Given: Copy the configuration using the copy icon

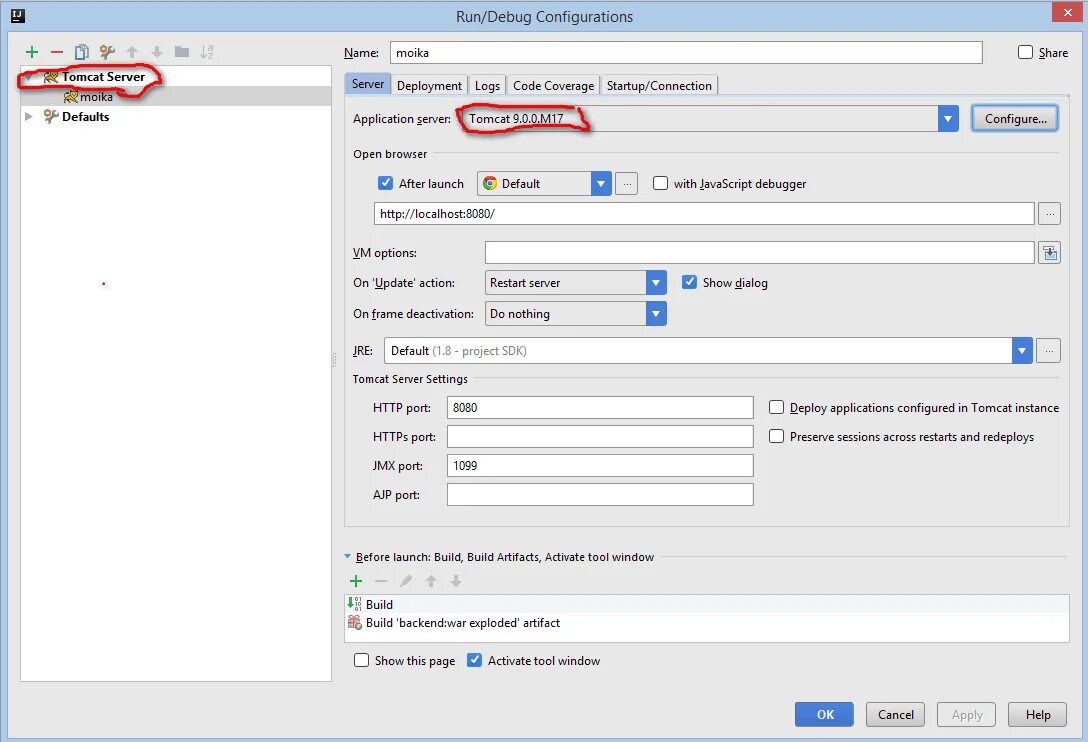Looking at the screenshot, I should point(82,52).
